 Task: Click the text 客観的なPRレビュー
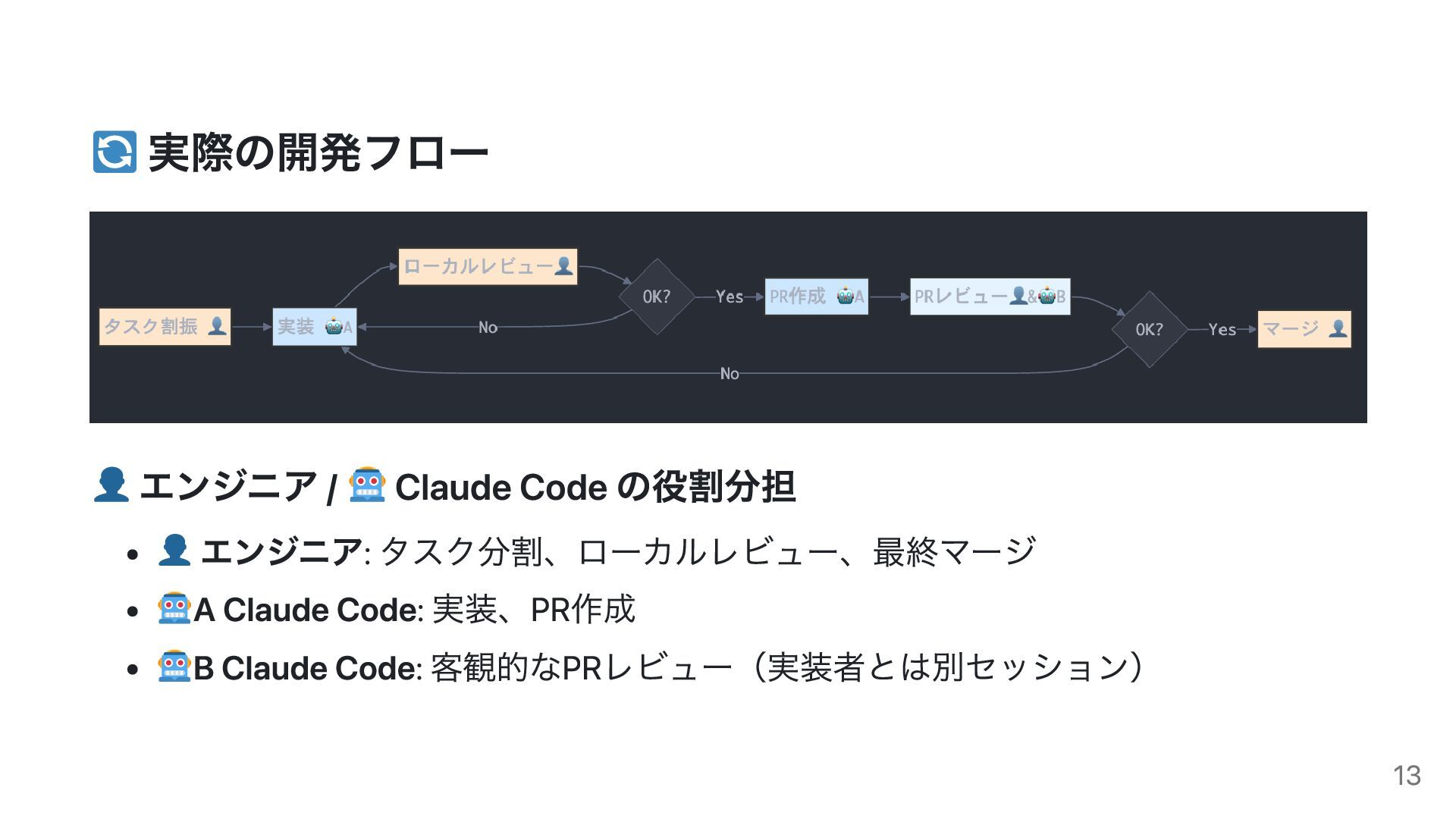[581, 667]
